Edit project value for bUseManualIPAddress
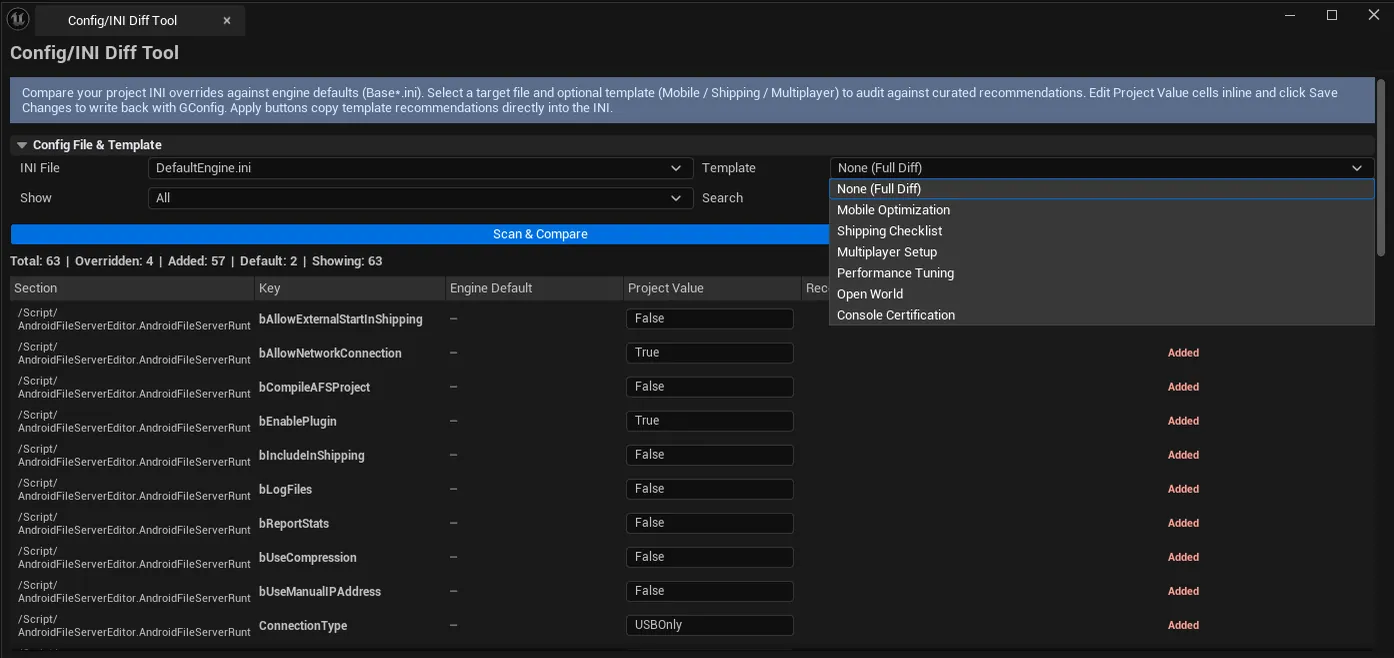Screen dimensions: 1394x658 point(710,591)
